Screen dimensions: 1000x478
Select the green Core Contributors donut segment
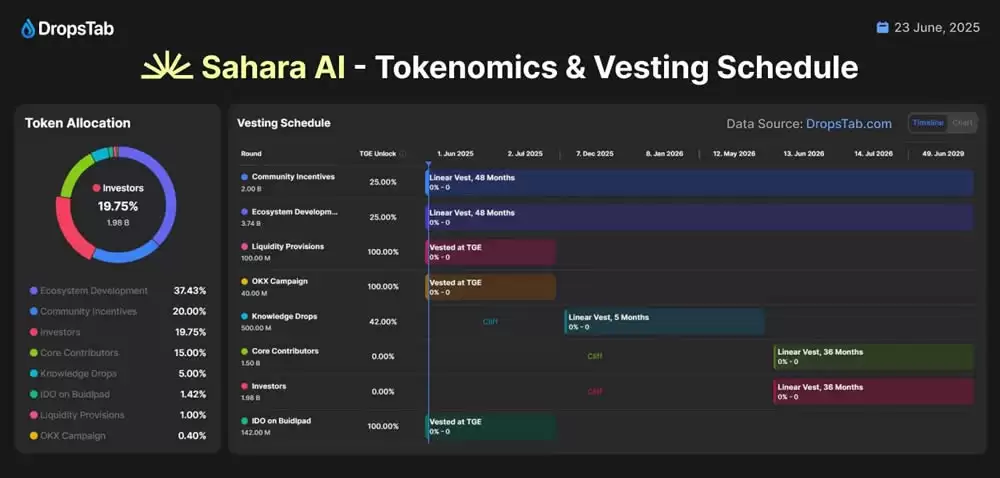[x=75, y=171]
